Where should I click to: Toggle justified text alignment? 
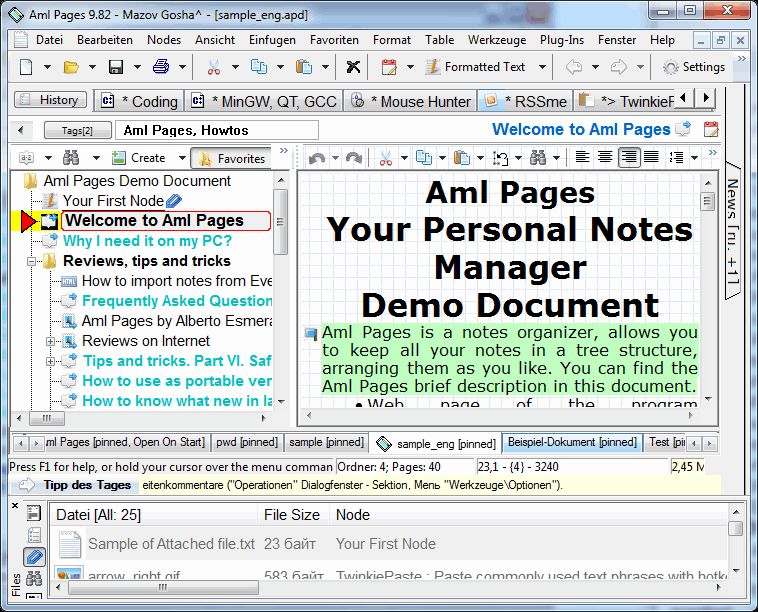pos(651,158)
